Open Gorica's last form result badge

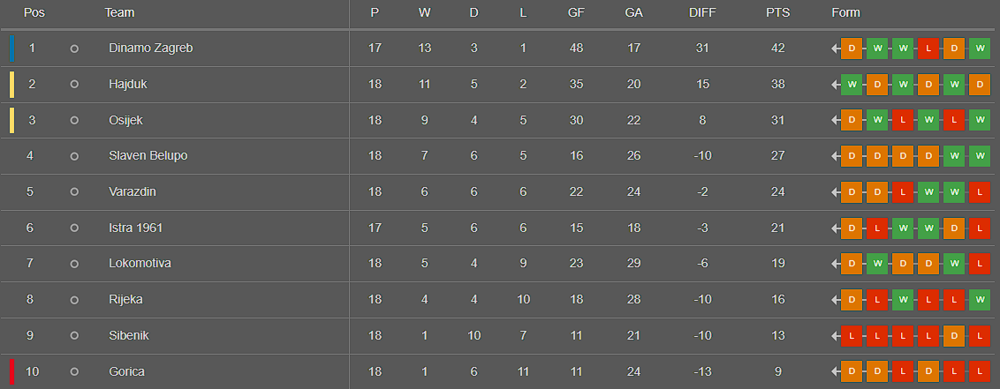click(x=979, y=372)
